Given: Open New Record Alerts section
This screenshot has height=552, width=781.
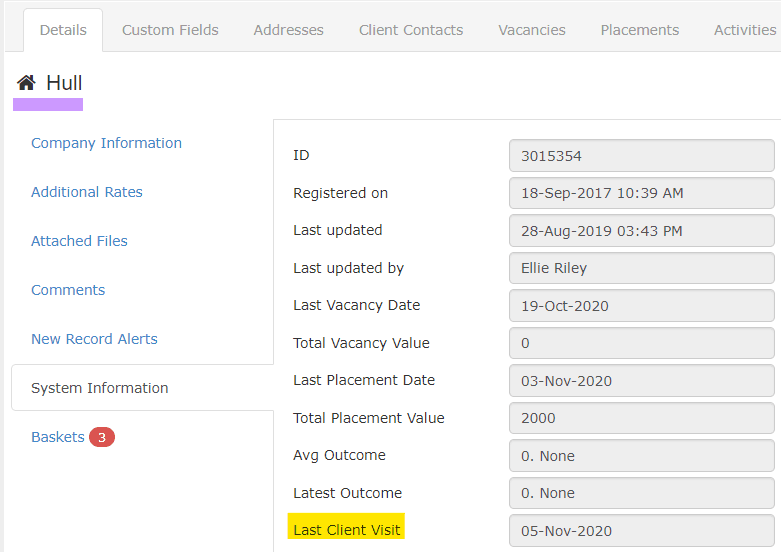Looking at the screenshot, I should [x=94, y=339].
